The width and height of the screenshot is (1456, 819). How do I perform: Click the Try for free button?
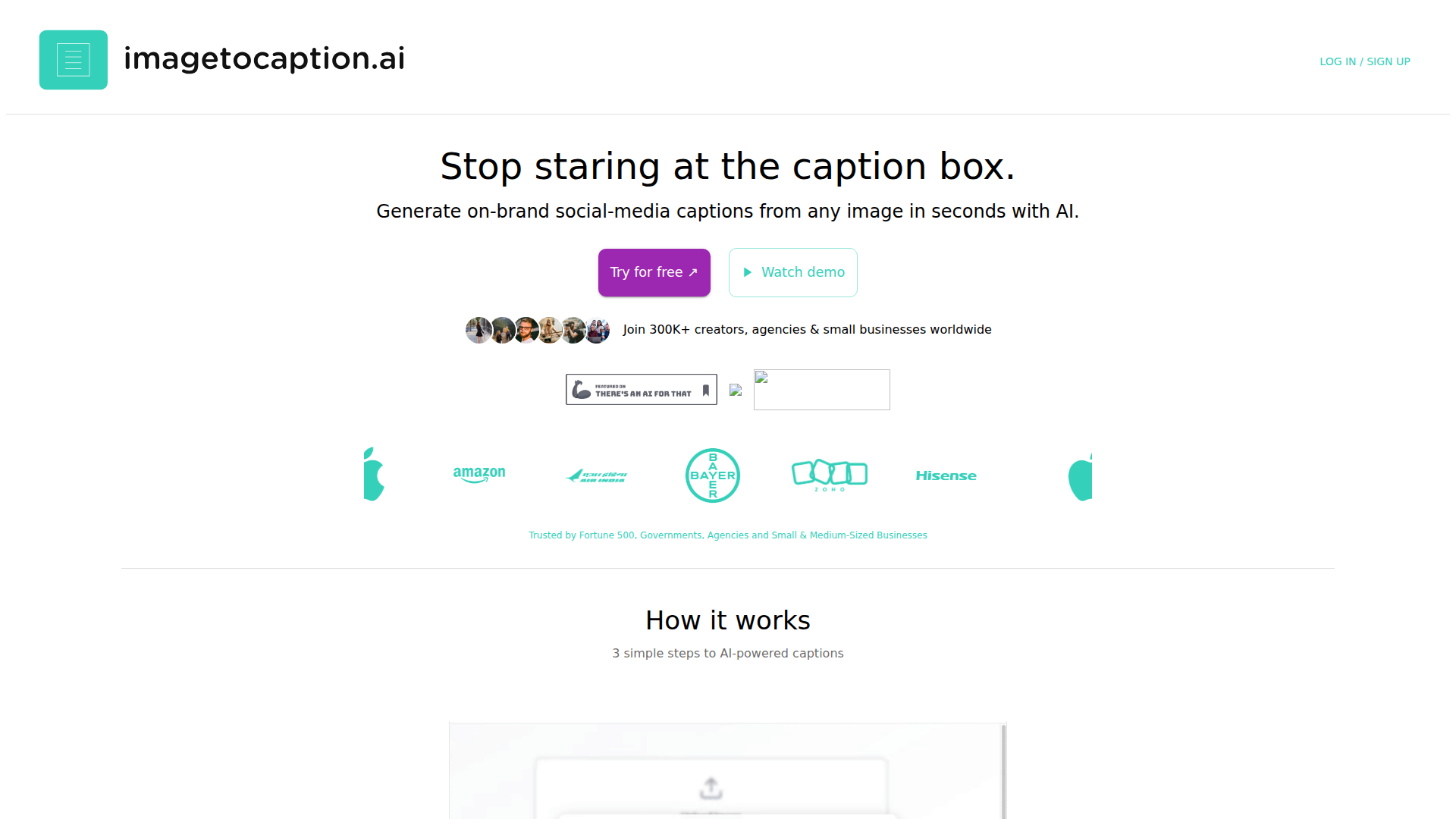(x=654, y=272)
